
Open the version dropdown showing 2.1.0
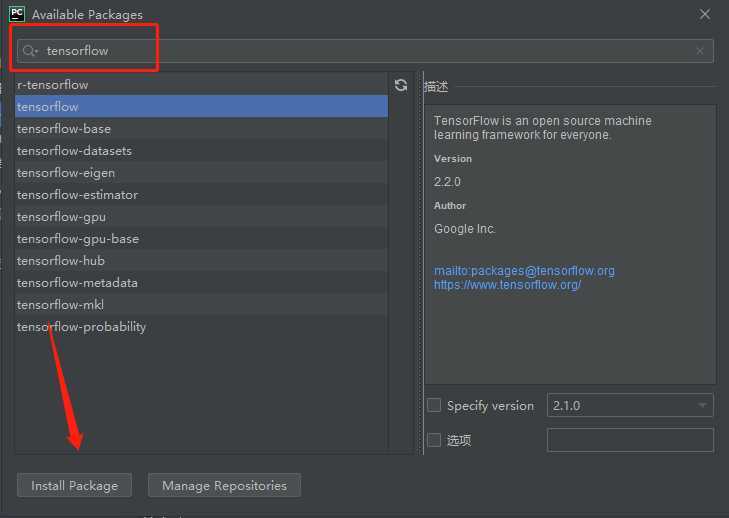[630, 405]
